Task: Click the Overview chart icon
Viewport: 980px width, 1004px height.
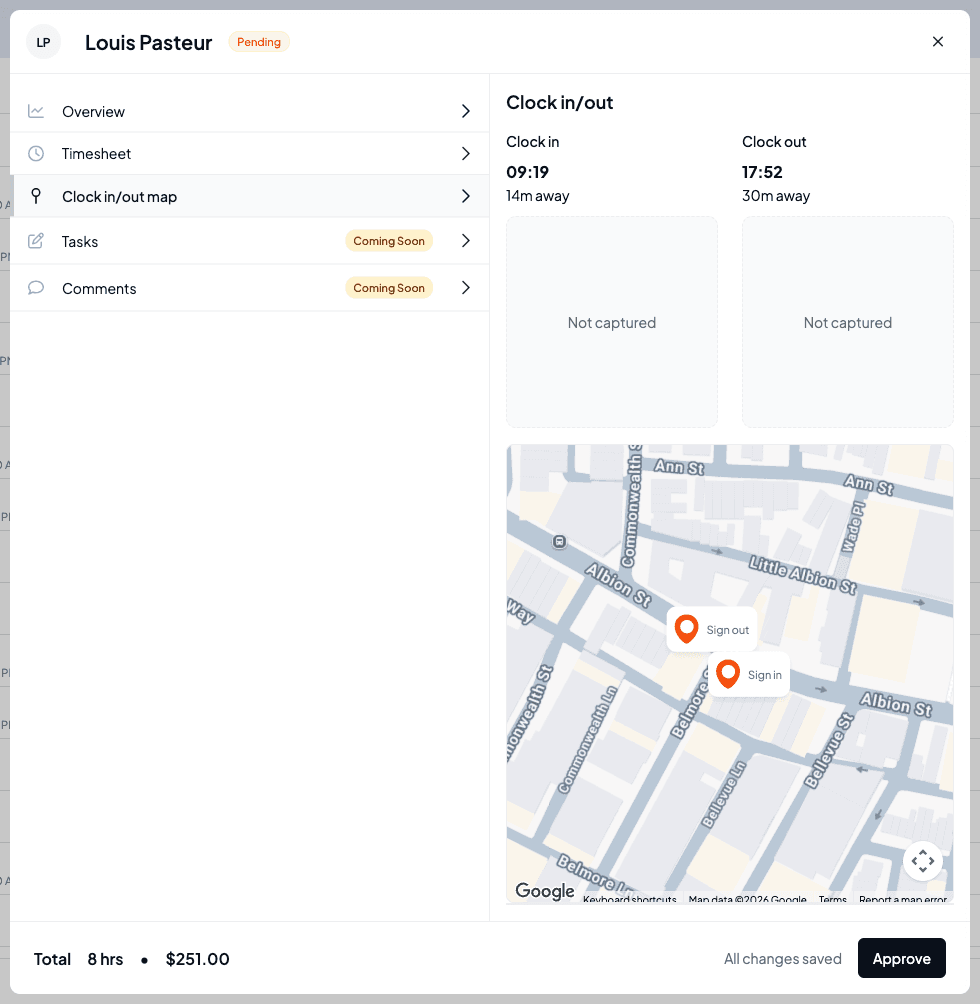Action: (x=36, y=111)
